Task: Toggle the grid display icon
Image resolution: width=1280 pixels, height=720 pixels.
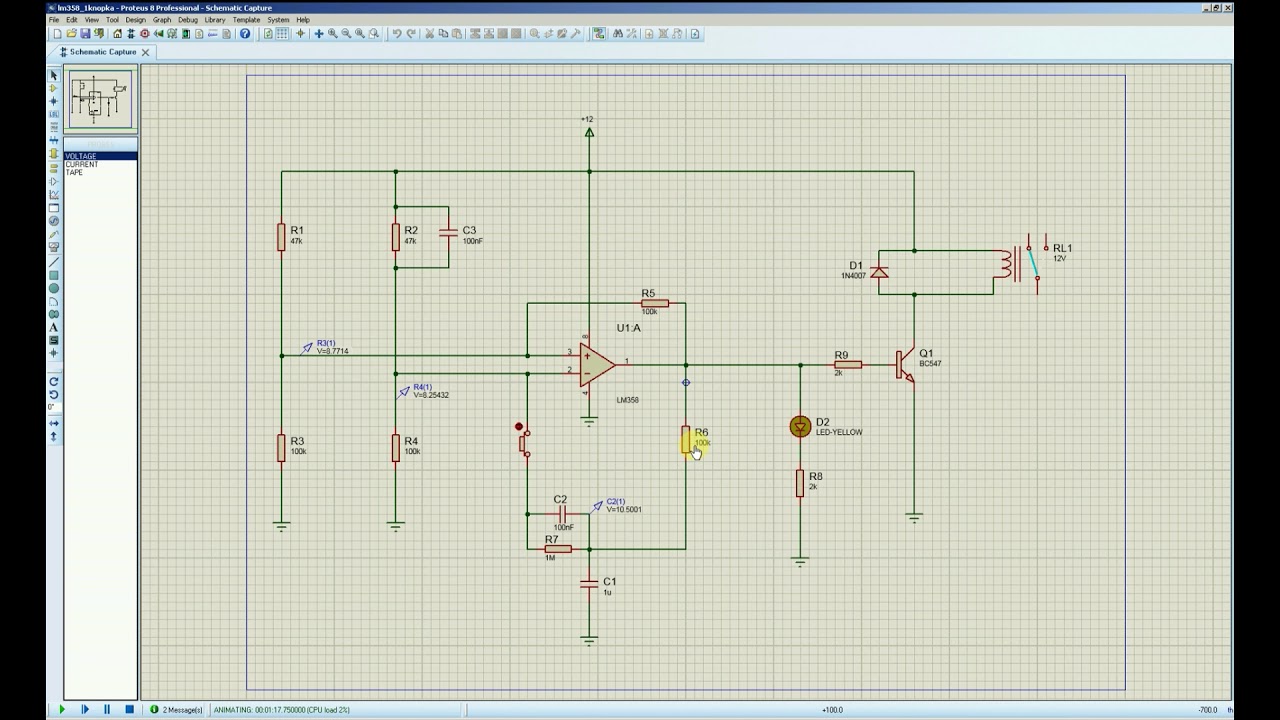Action: coord(282,33)
